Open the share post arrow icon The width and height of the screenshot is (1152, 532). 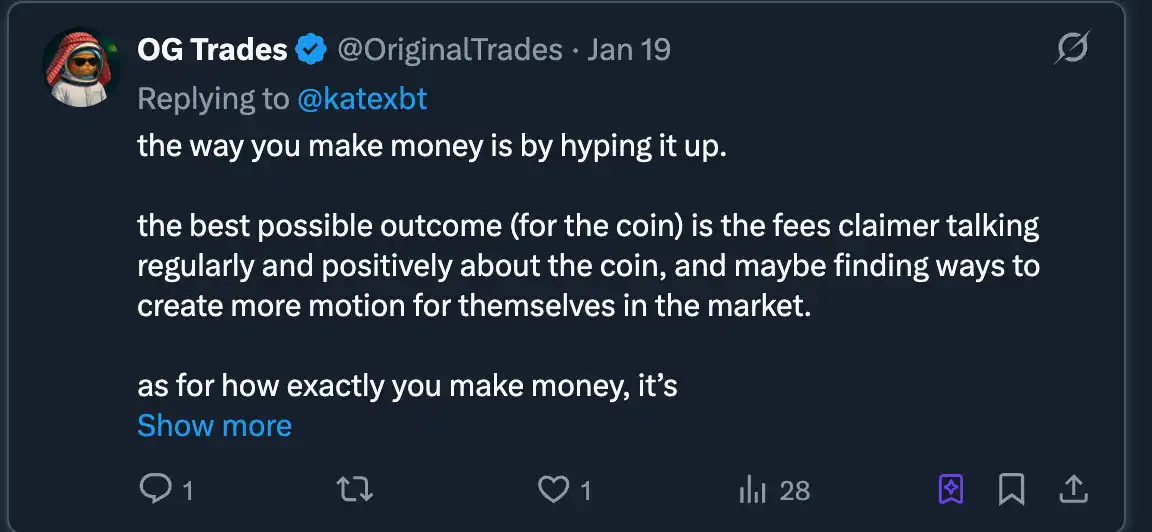click(x=1072, y=489)
